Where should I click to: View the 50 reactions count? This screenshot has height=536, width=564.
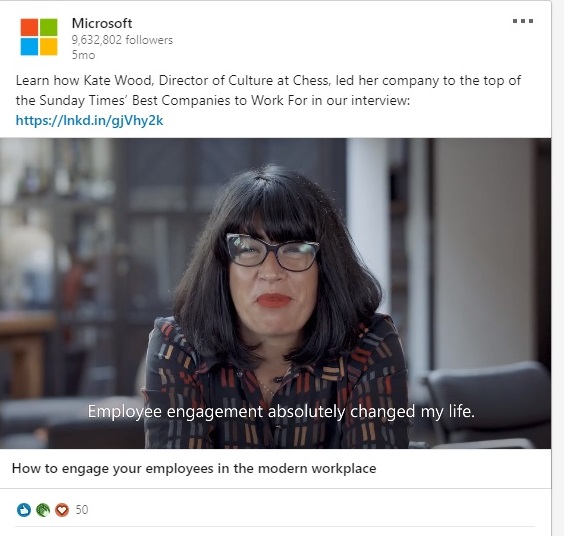tap(82, 510)
